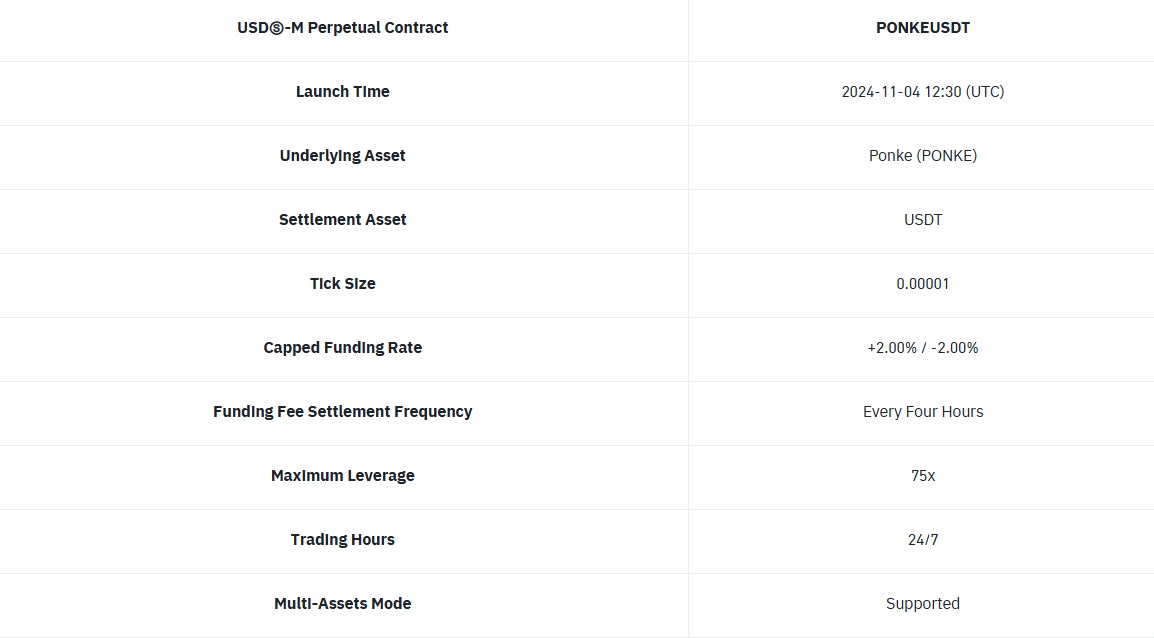
Task: Click the Every Four Hours value
Action: 923,412
